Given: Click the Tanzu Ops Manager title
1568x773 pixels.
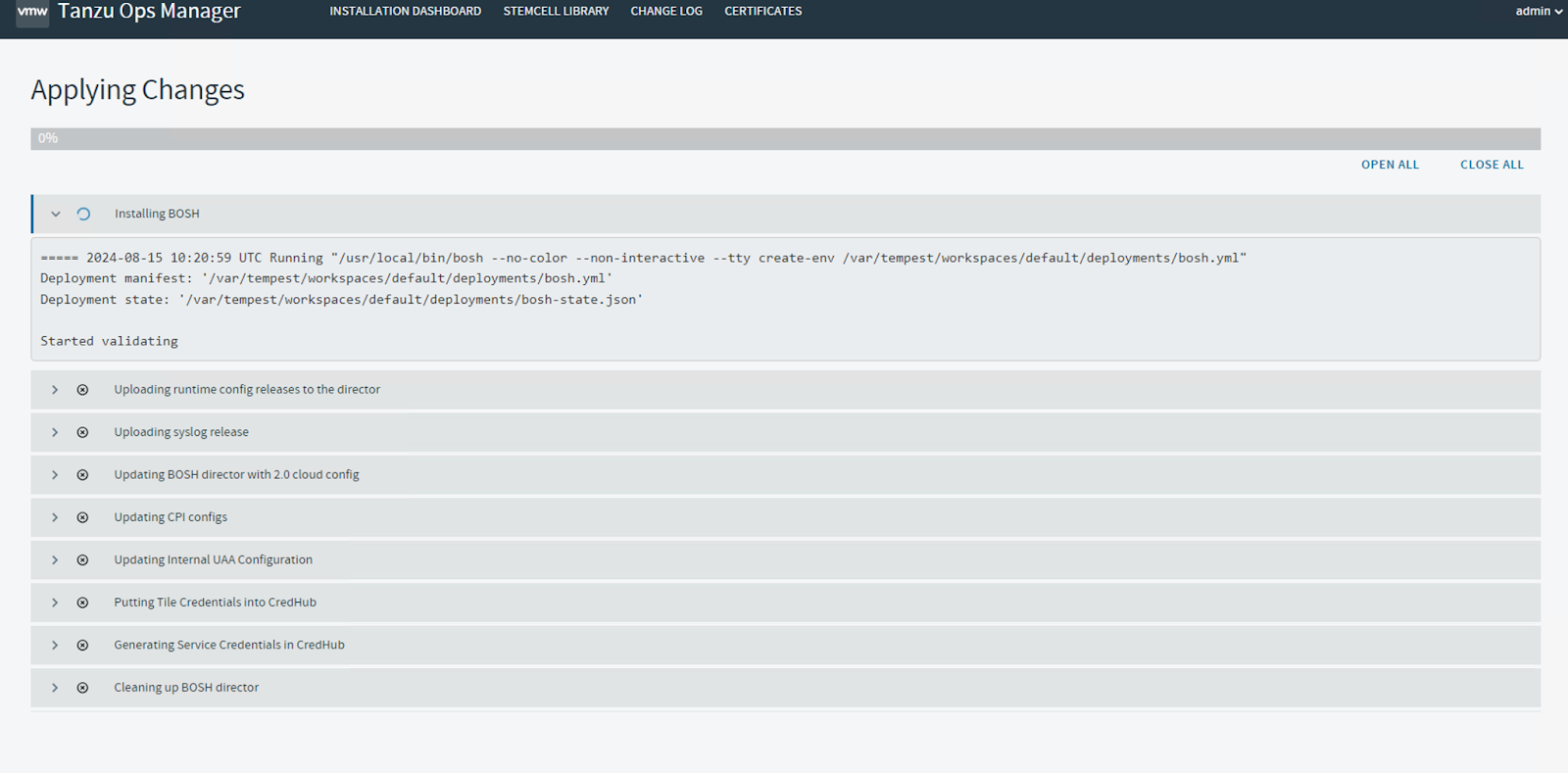Looking at the screenshot, I should (149, 12).
